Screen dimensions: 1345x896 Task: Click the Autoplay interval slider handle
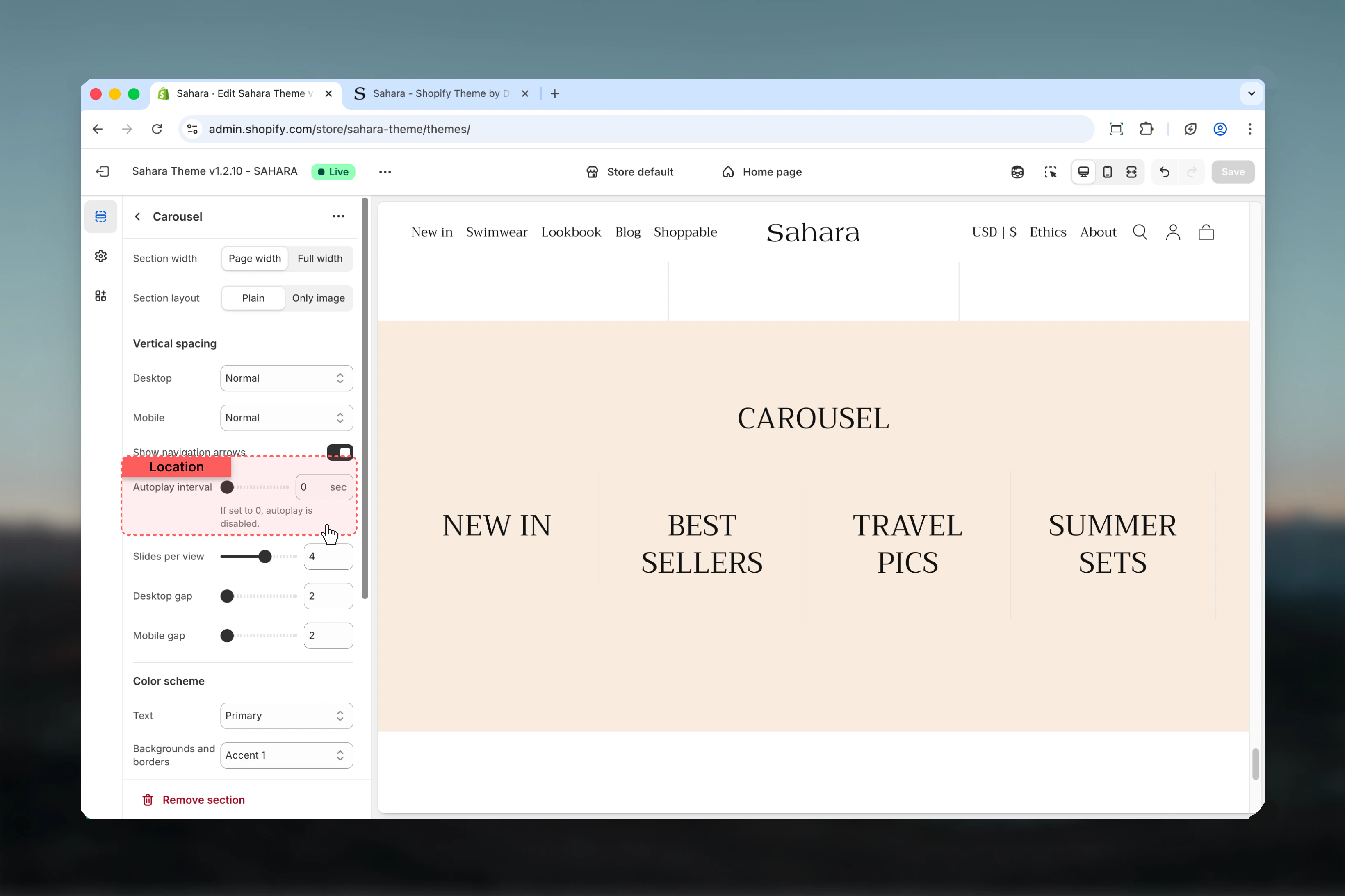227,487
